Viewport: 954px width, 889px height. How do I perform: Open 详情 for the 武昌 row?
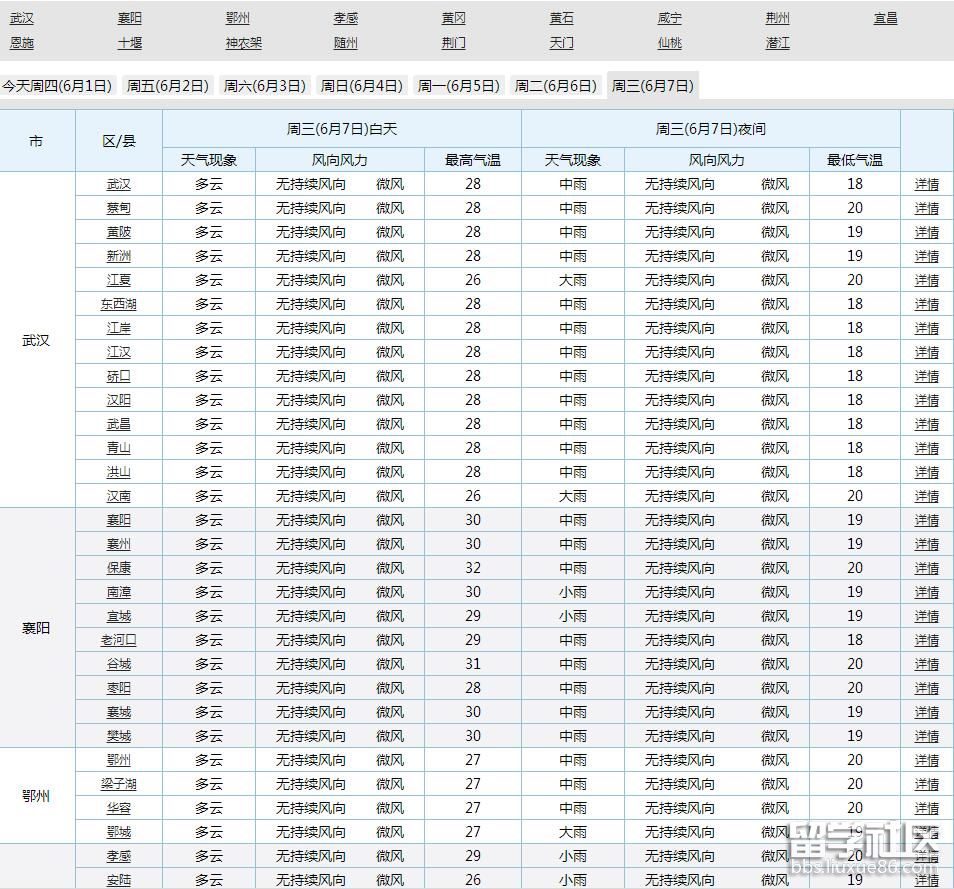click(926, 424)
